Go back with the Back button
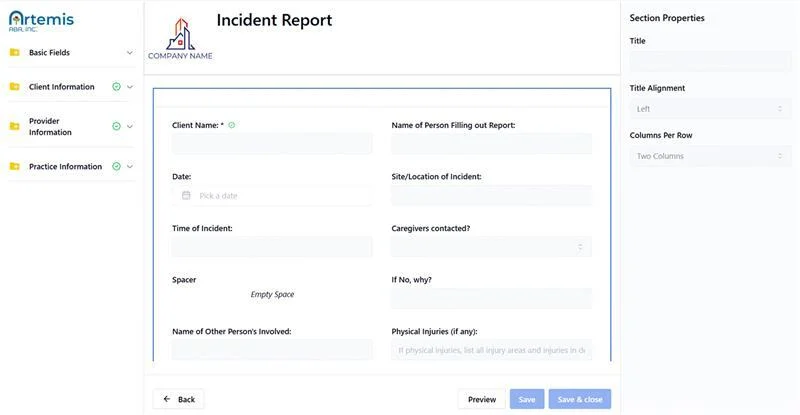This screenshot has height=415, width=800. tap(179, 399)
